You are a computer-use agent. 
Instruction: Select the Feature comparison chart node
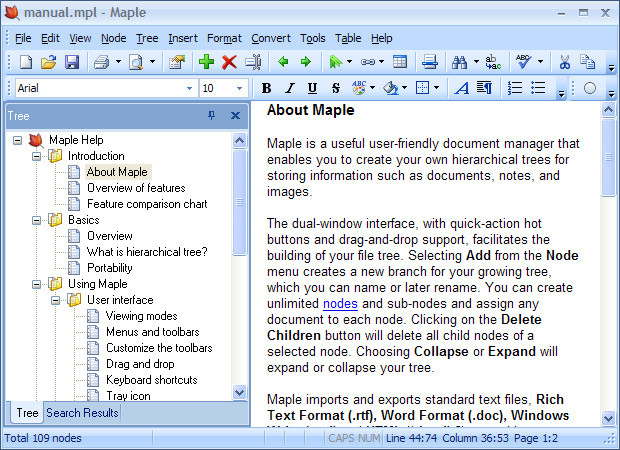(147, 204)
